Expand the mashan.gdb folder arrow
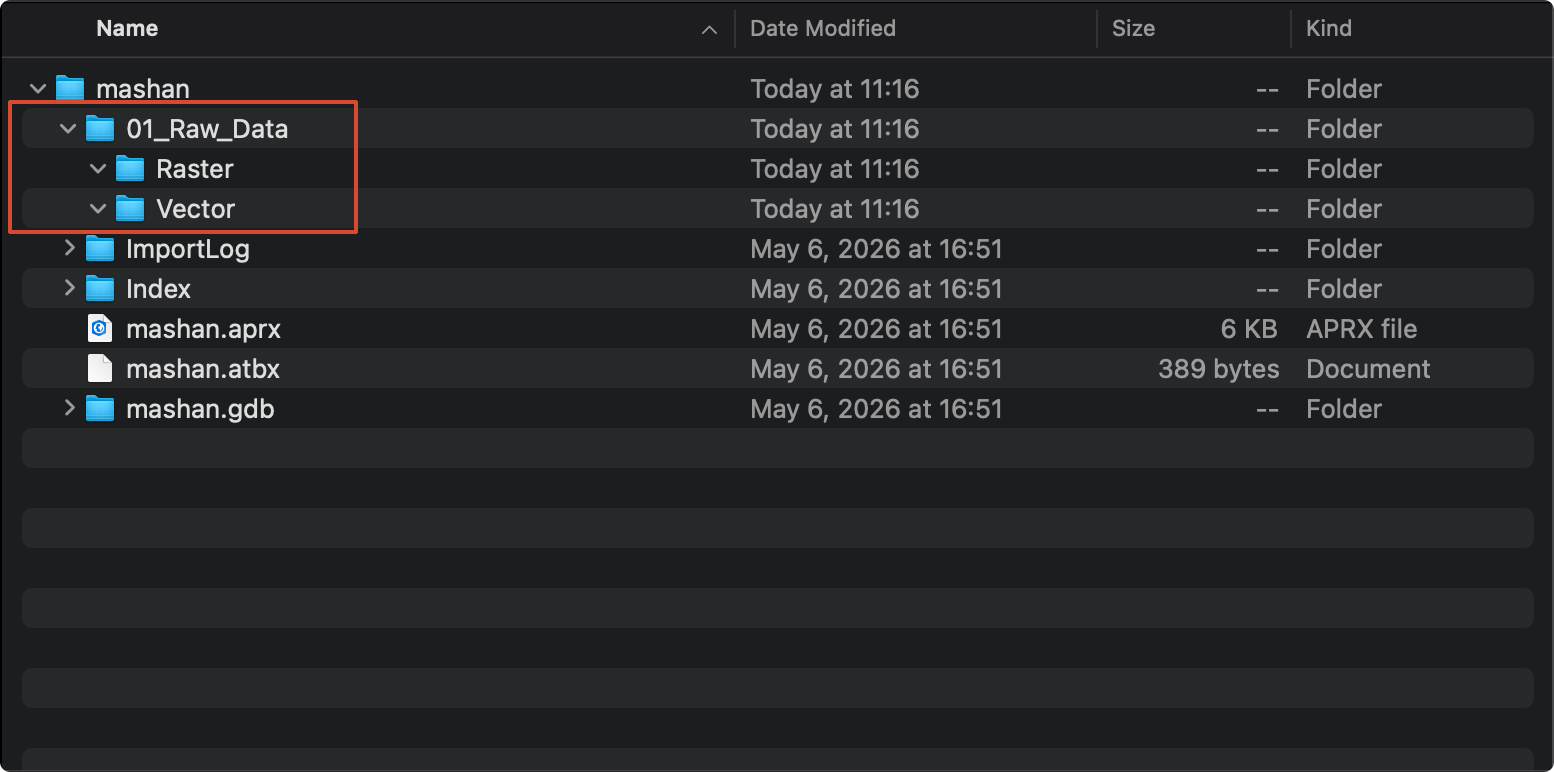1554x772 pixels. pyautogui.click(x=69, y=408)
